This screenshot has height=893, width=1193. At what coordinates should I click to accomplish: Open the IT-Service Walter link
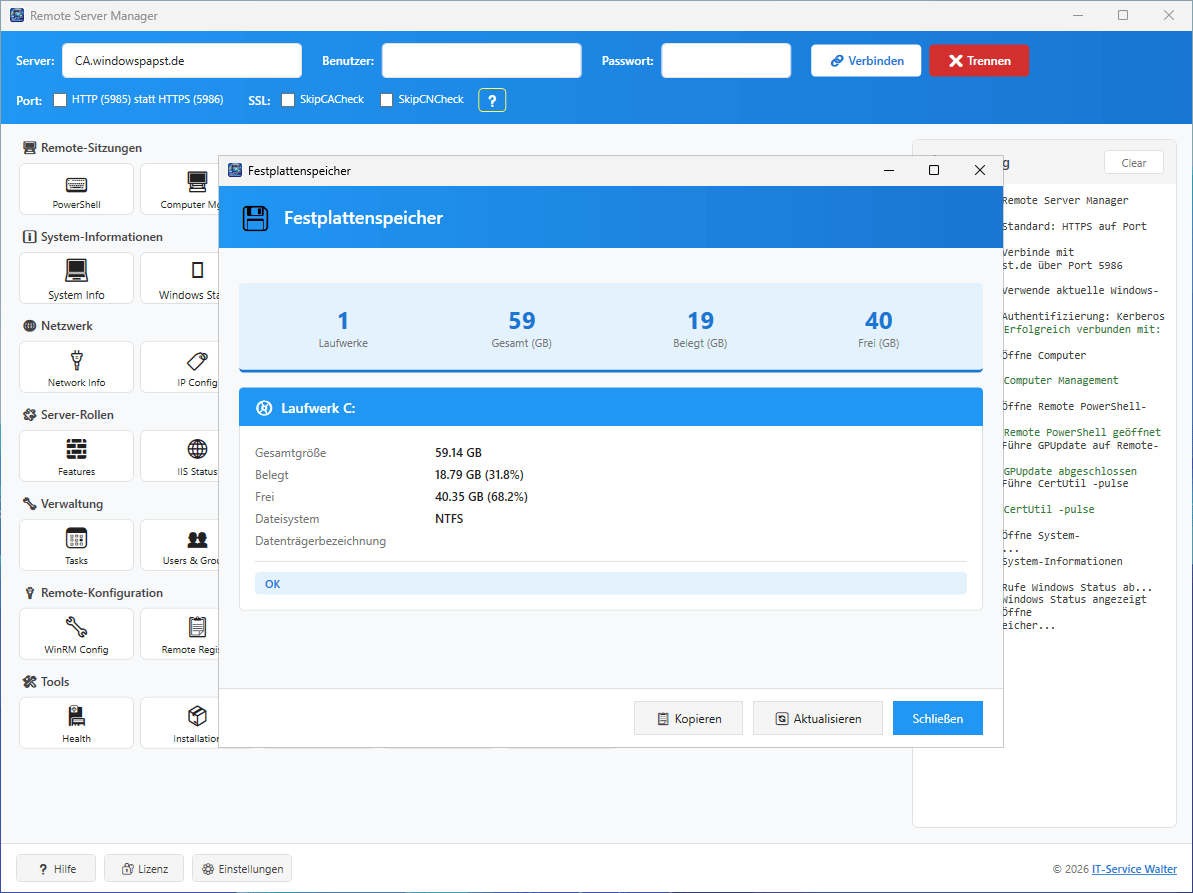[x=1134, y=869]
